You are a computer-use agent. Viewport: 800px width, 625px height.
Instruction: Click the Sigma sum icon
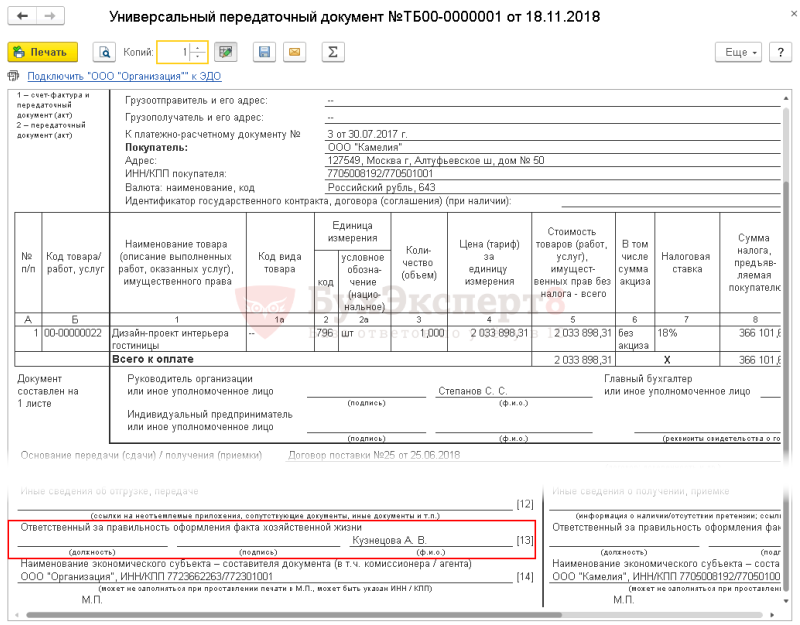click(333, 52)
